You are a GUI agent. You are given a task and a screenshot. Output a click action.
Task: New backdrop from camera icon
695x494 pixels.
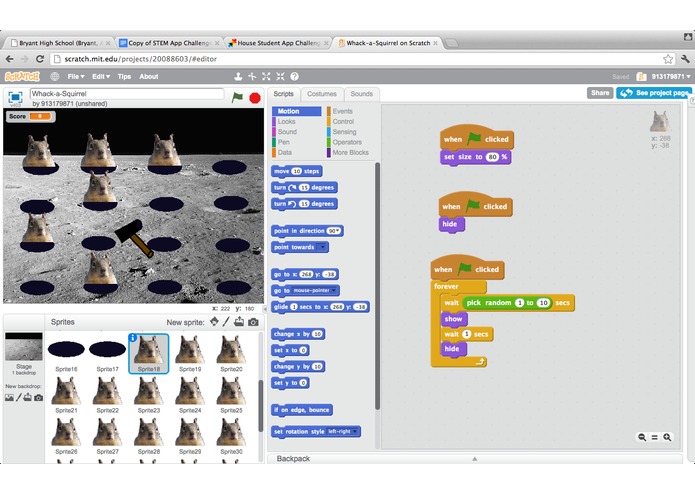[39, 398]
